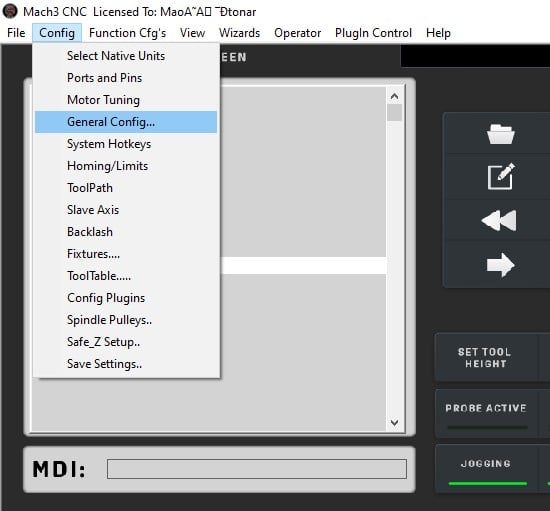Open Homing/Limits settings
This screenshot has height=511, width=550.
[126, 166]
